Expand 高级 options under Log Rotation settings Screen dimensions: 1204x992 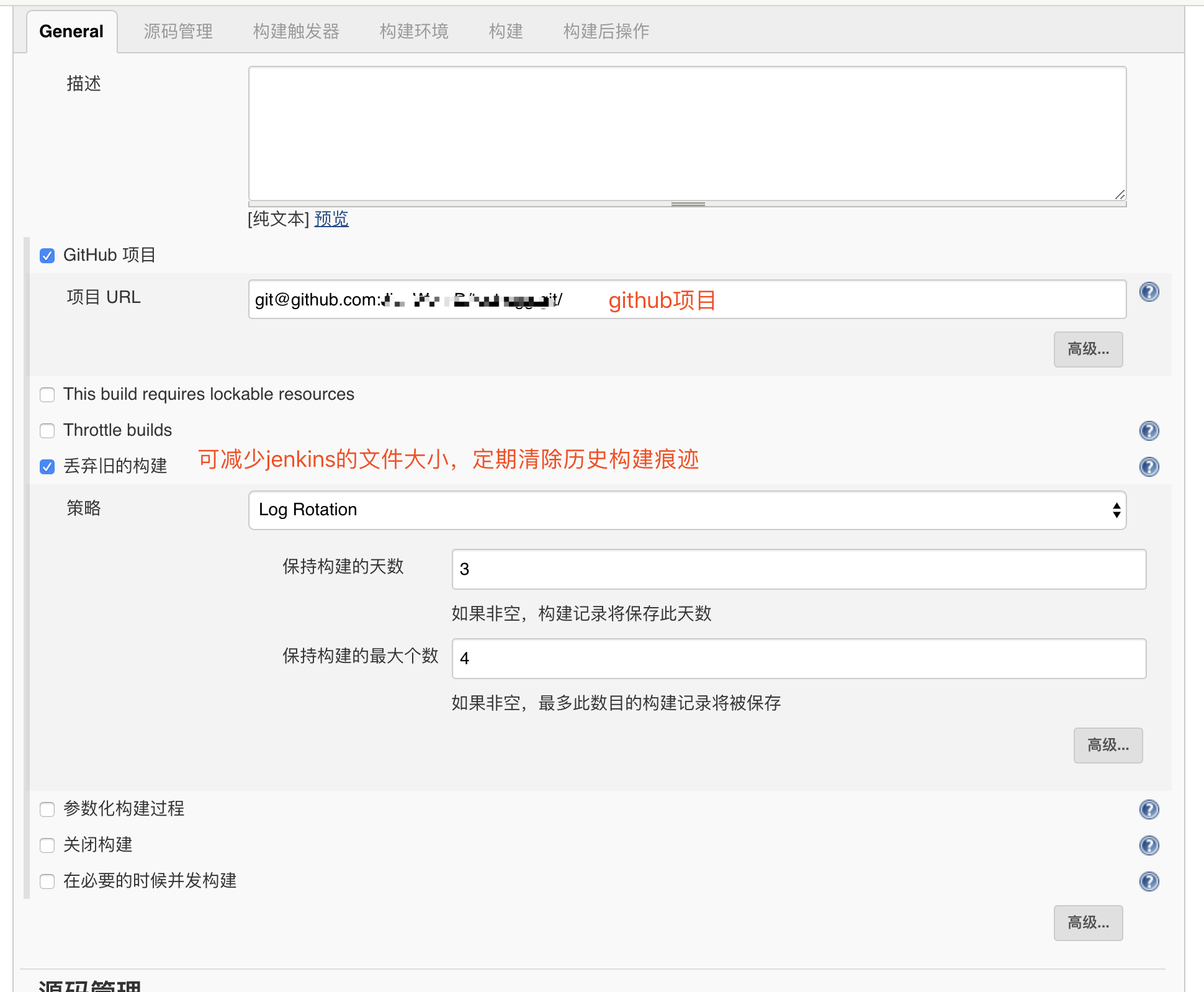click(x=1107, y=745)
